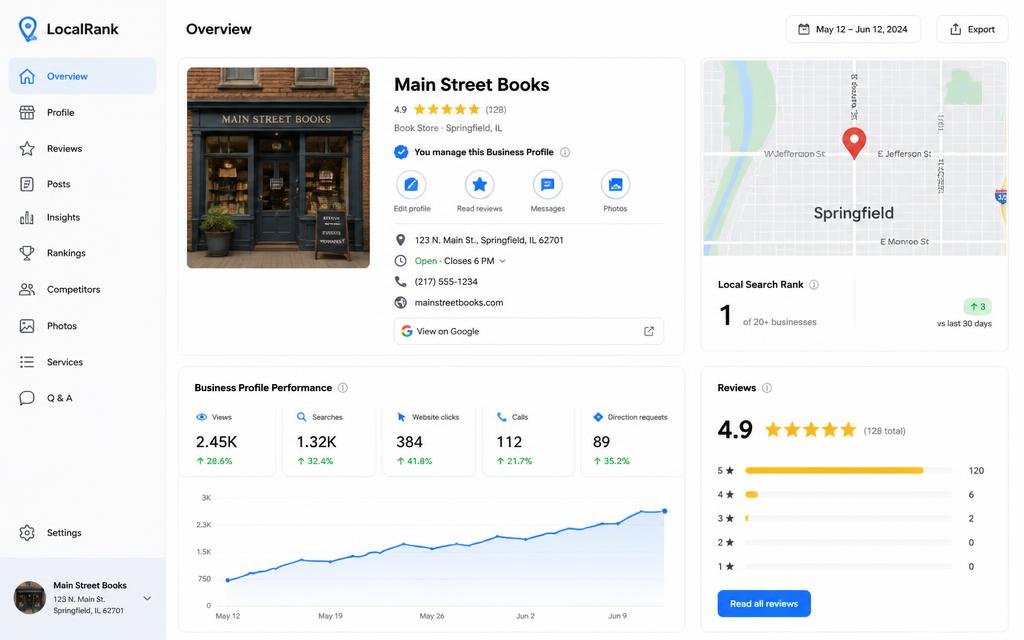Click the Photos quick action icon
This screenshot has width=1024, height=640.
pos(615,185)
